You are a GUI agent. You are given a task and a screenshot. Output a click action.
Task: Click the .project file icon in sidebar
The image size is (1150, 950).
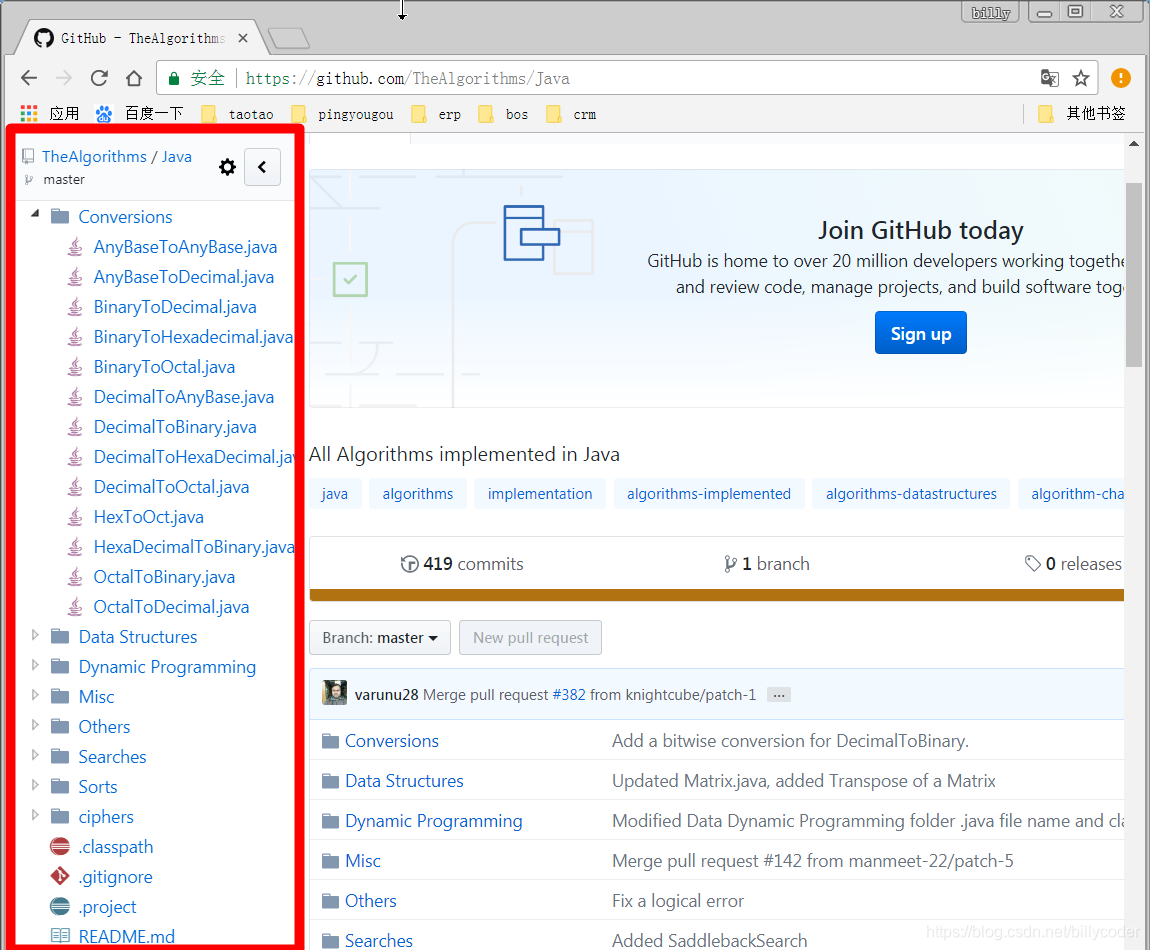point(60,907)
